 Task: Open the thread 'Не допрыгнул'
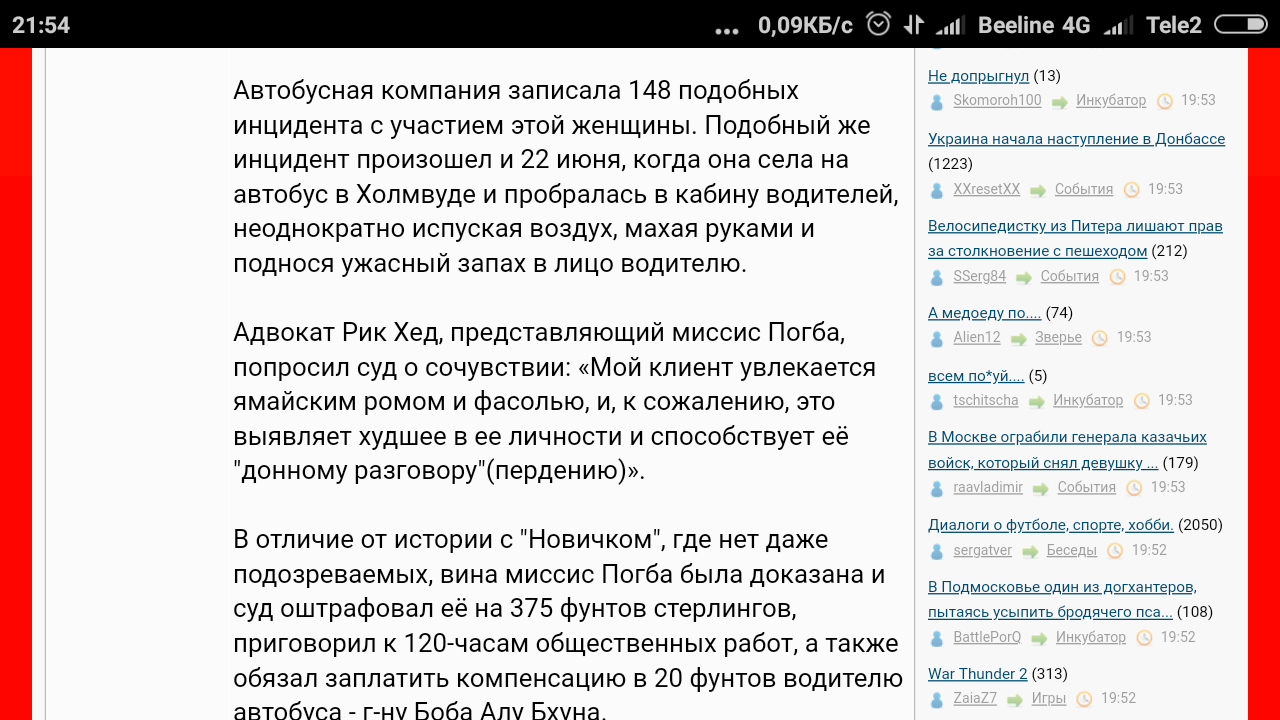click(978, 76)
